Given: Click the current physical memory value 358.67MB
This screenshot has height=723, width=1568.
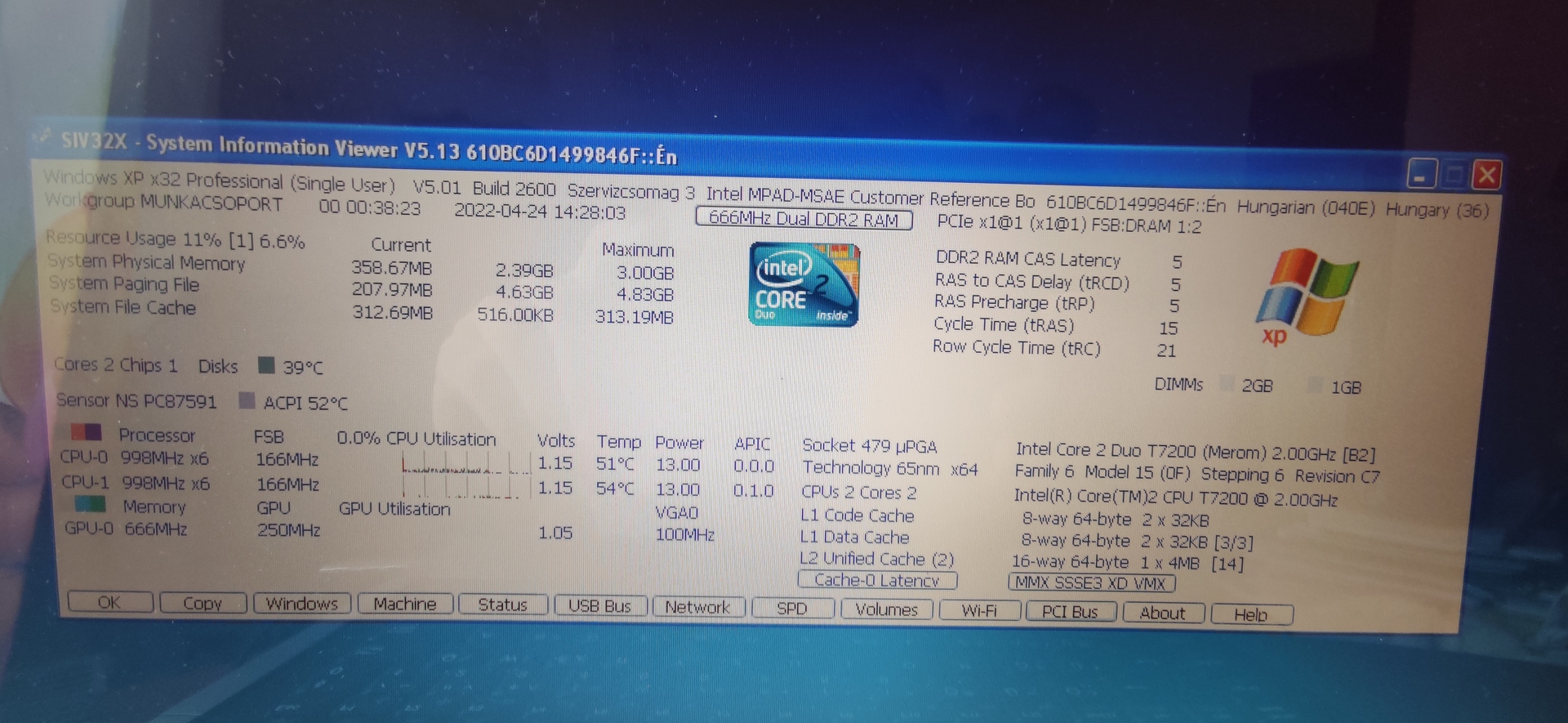Looking at the screenshot, I should (x=392, y=268).
